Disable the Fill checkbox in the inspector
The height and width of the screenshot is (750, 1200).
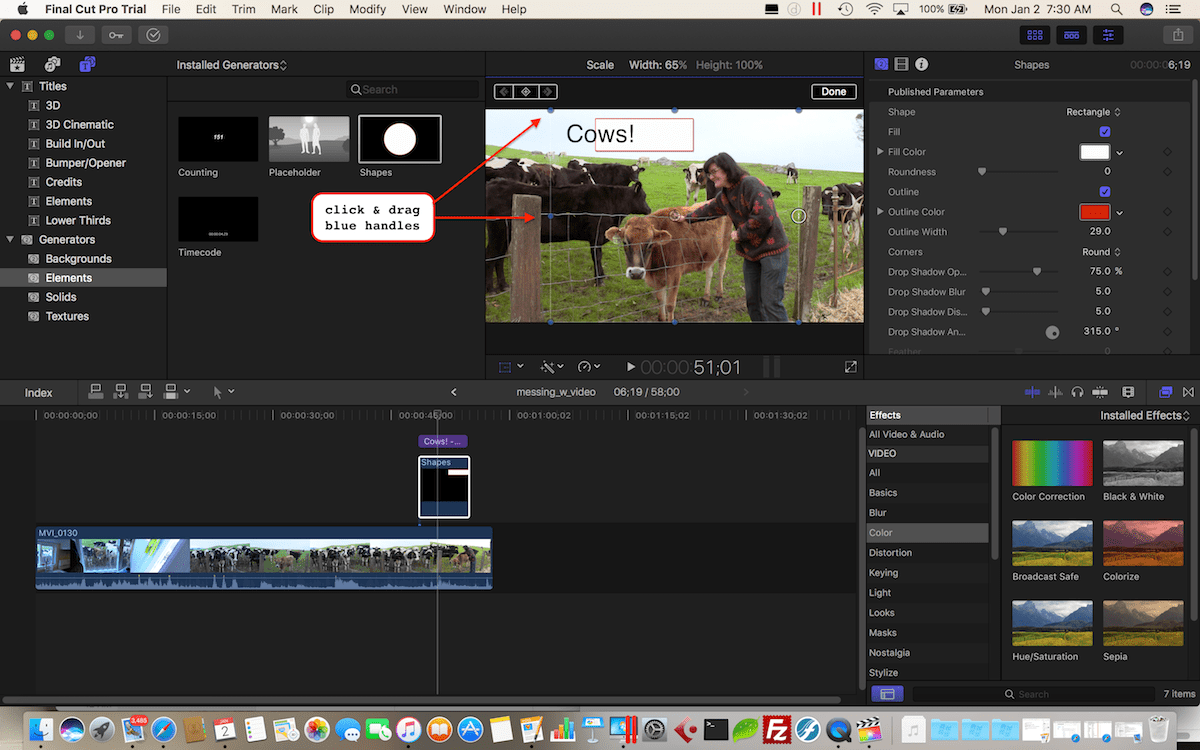[x=1104, y=131]
